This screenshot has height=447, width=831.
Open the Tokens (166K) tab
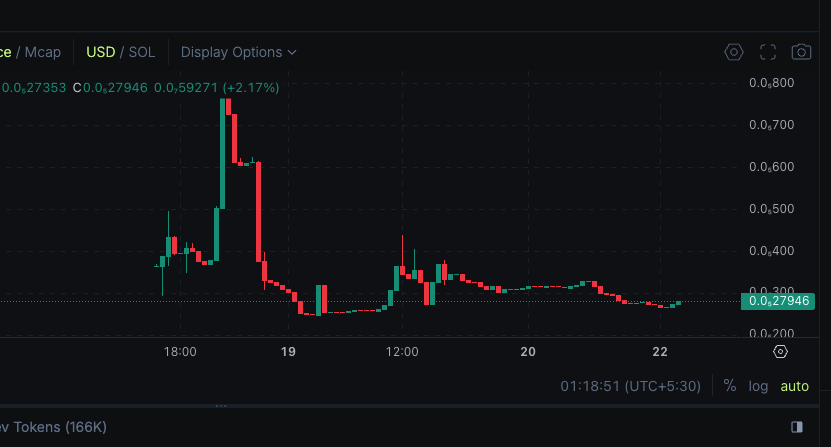(53, 427)
